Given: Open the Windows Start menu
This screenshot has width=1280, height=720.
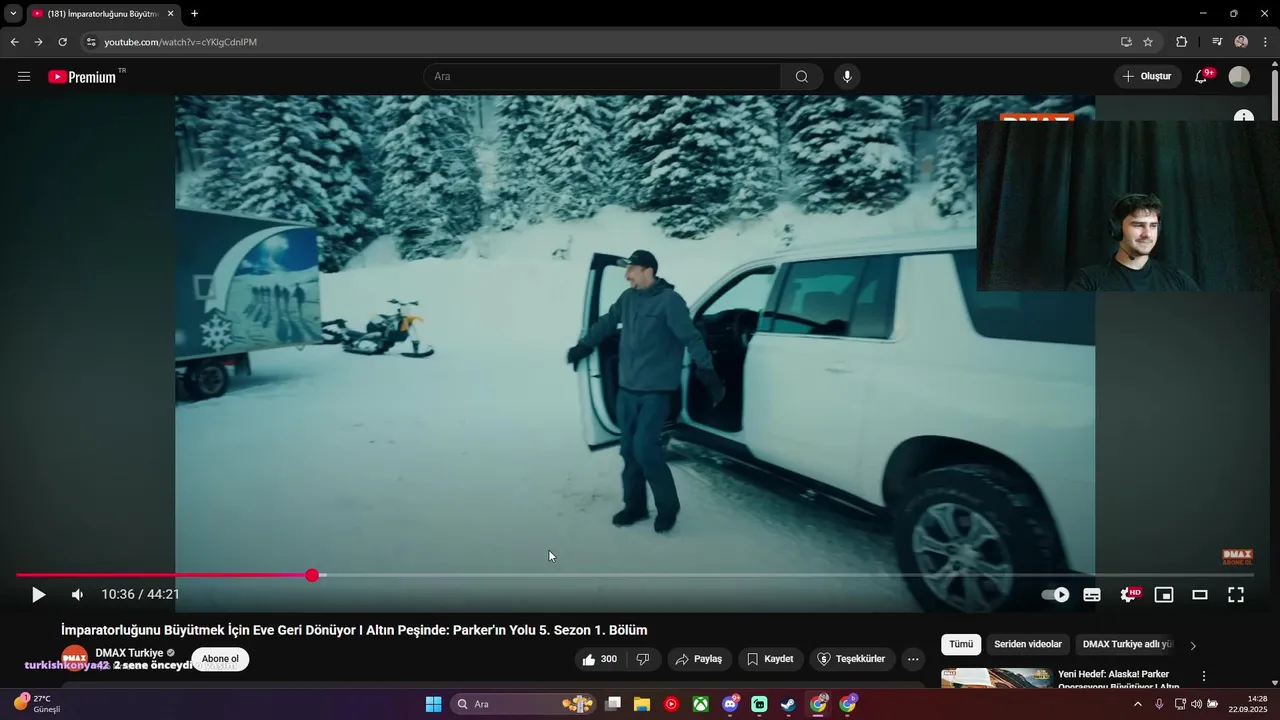Looking at the screenshot, I should (x=433, y=704).
